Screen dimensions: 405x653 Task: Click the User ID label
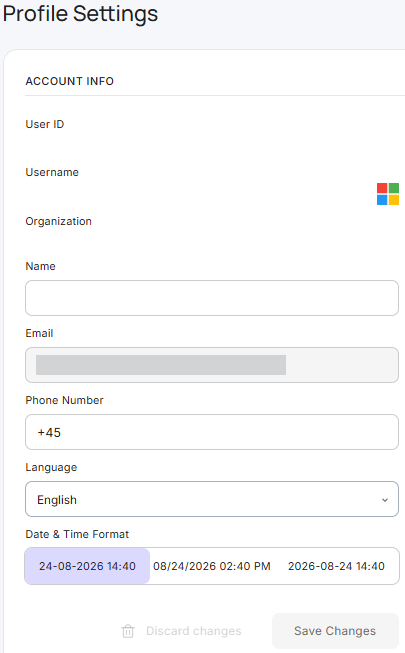tap(45, 124)
